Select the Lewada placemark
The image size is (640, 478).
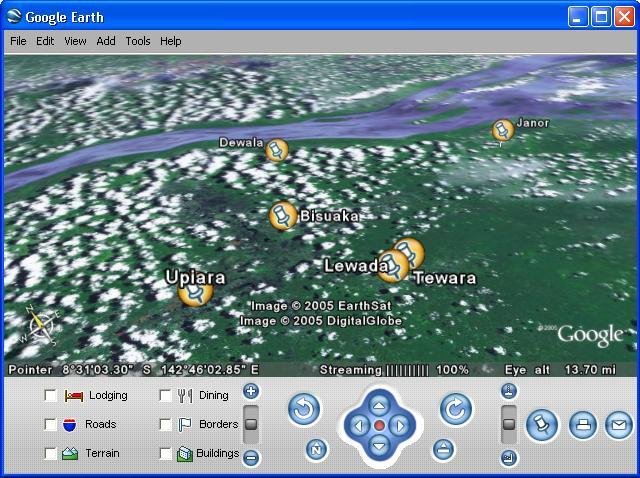pos(392,266)
